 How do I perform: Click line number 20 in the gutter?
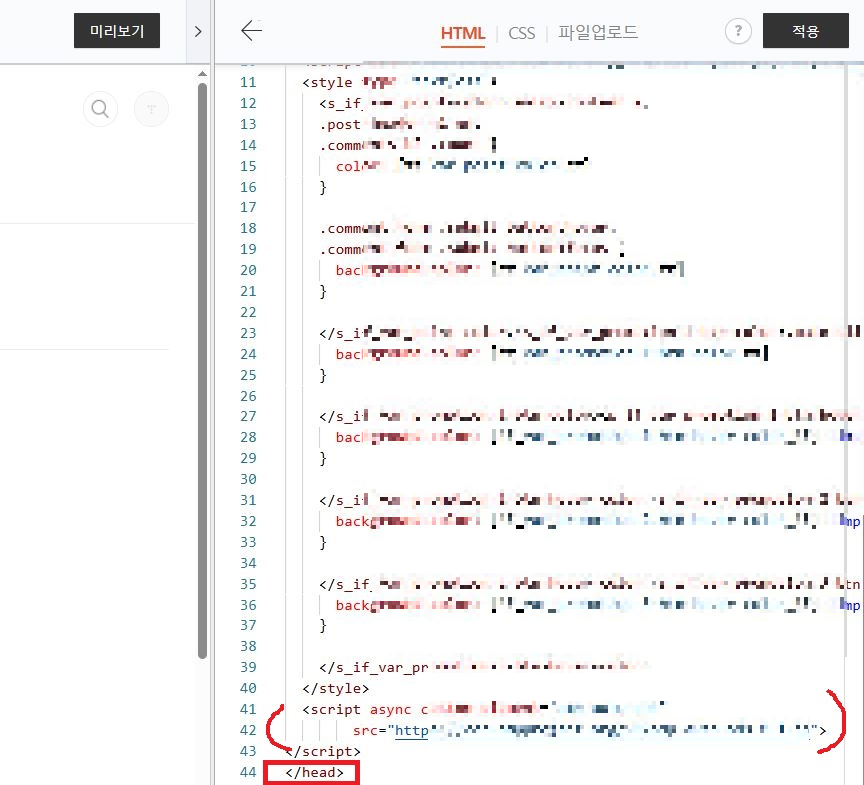click(248, 270)
